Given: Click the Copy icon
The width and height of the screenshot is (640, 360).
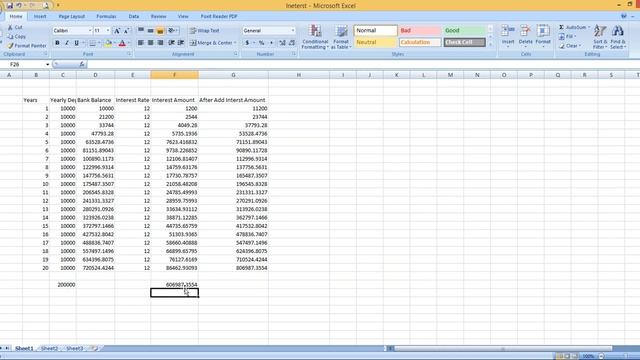Looking at the screenshot, I should 10,37.
